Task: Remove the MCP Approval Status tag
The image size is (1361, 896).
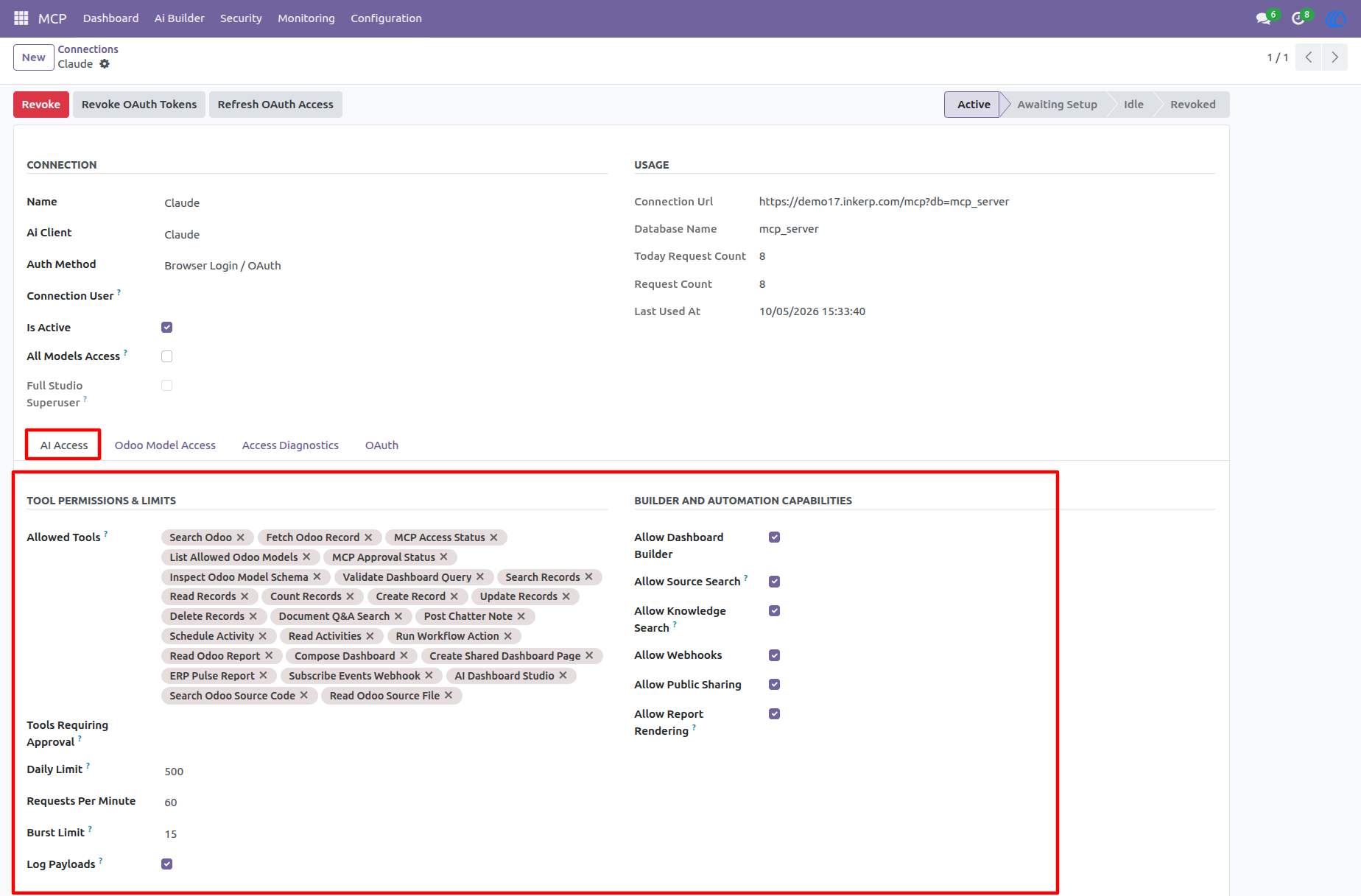Action: click(x=443, y=557)
